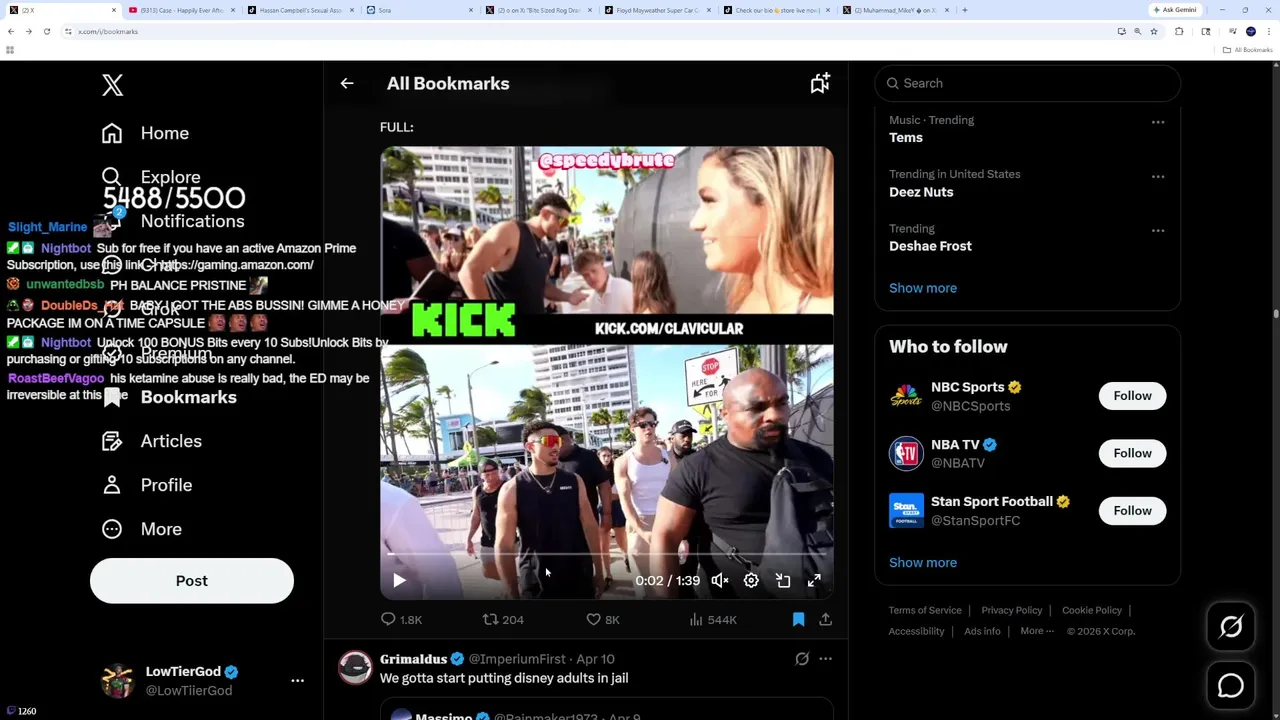Image resolution: width=1280 pixels, height=720 pixels.
Task: Click the add bookmark folder icon
Action: click(820, 84)
